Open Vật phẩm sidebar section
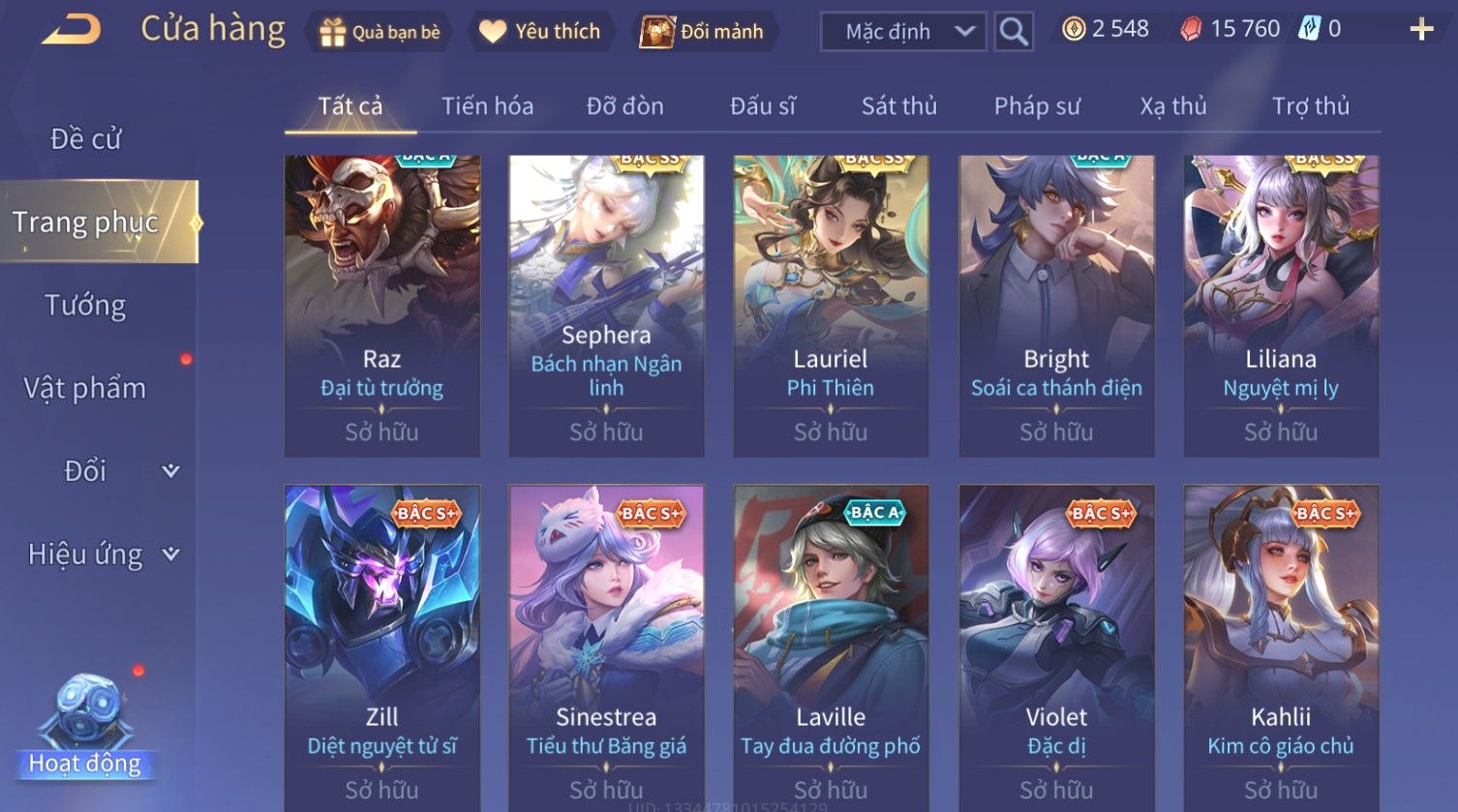The width and height of the screenshot is (1458, 812). pos(85,388)
